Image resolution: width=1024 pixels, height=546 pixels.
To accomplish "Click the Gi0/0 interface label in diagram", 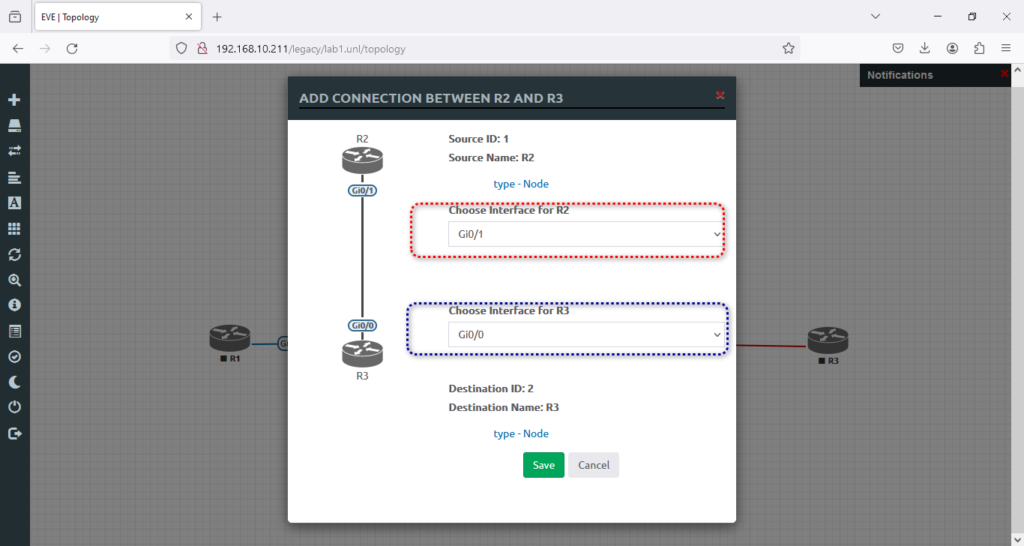I will point(362,325).
